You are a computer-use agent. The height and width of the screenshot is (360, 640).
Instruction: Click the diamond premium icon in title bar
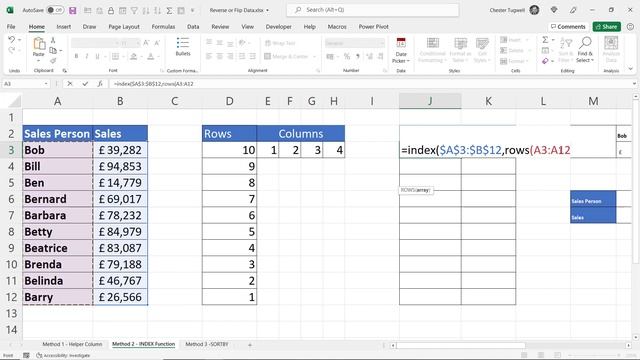[x=554, y=10]
